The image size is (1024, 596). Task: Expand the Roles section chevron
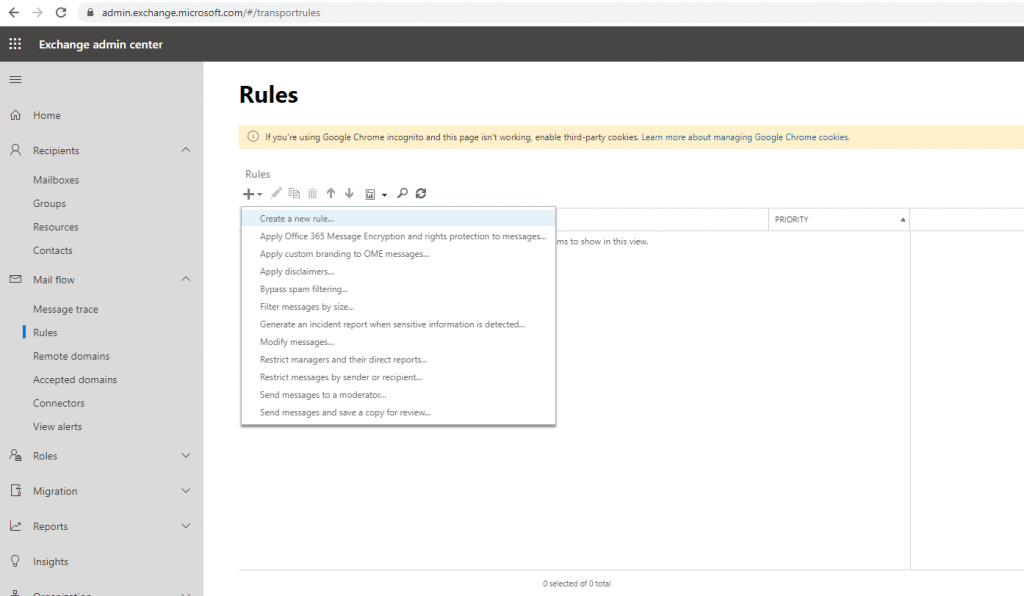click(186, 456)
